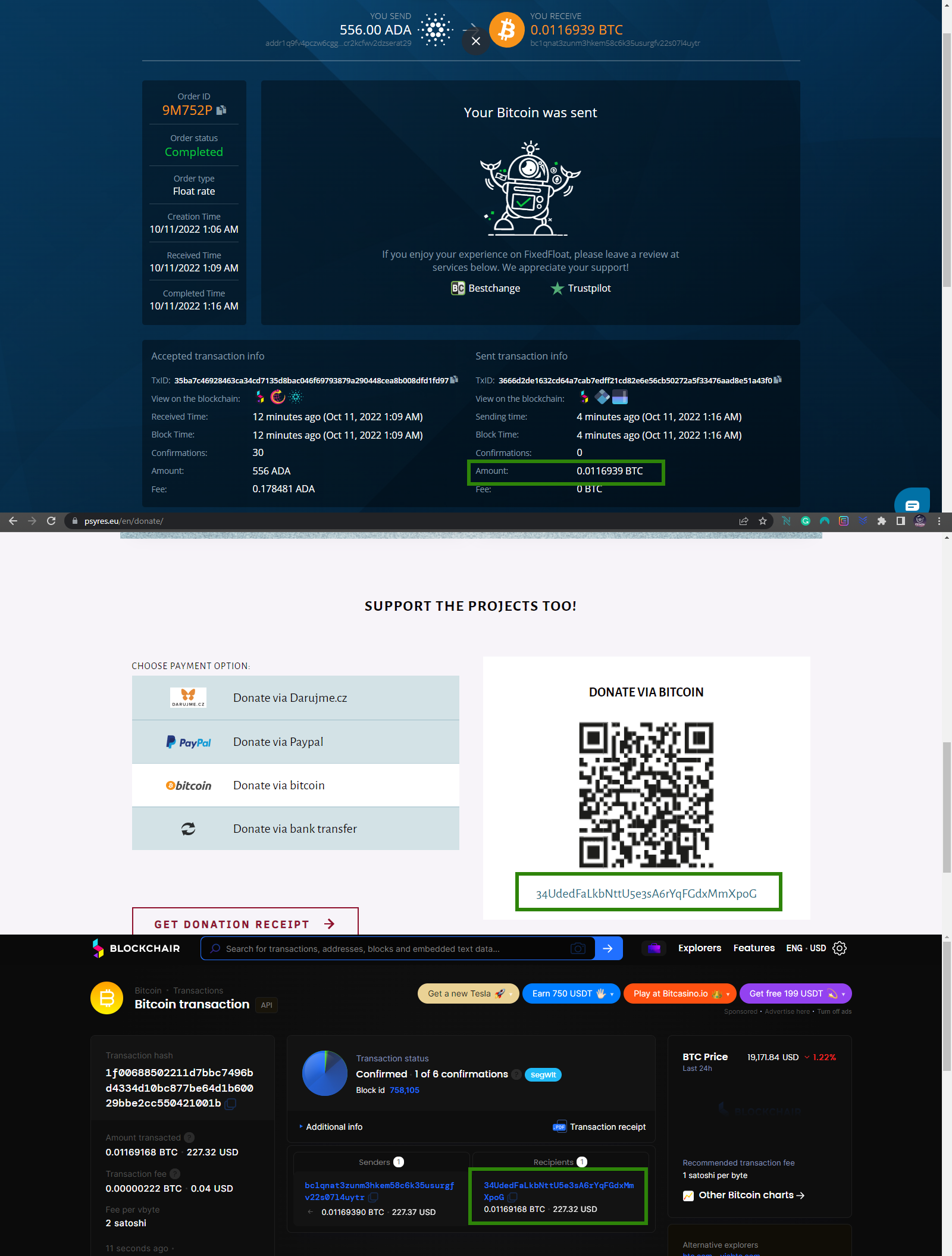Copy sent transaction TxID
Screen dimensions: 952x1256
click(778, 380)
